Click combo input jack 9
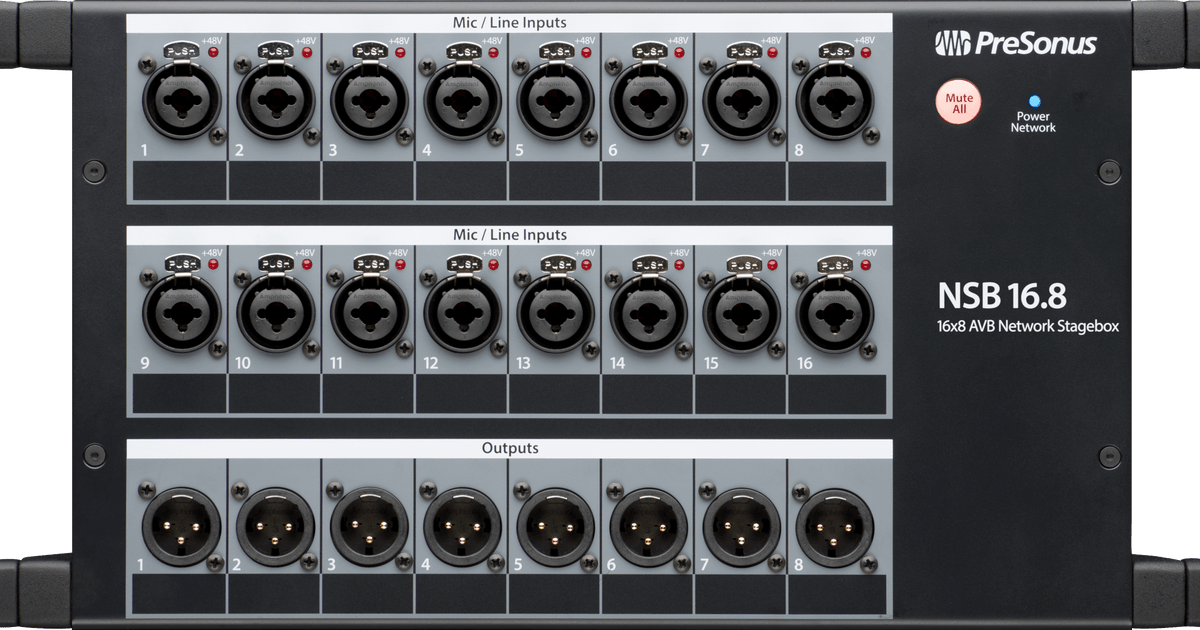Image resolution: width=1200 pixels, height=630 pixels. tap(181, 313)
